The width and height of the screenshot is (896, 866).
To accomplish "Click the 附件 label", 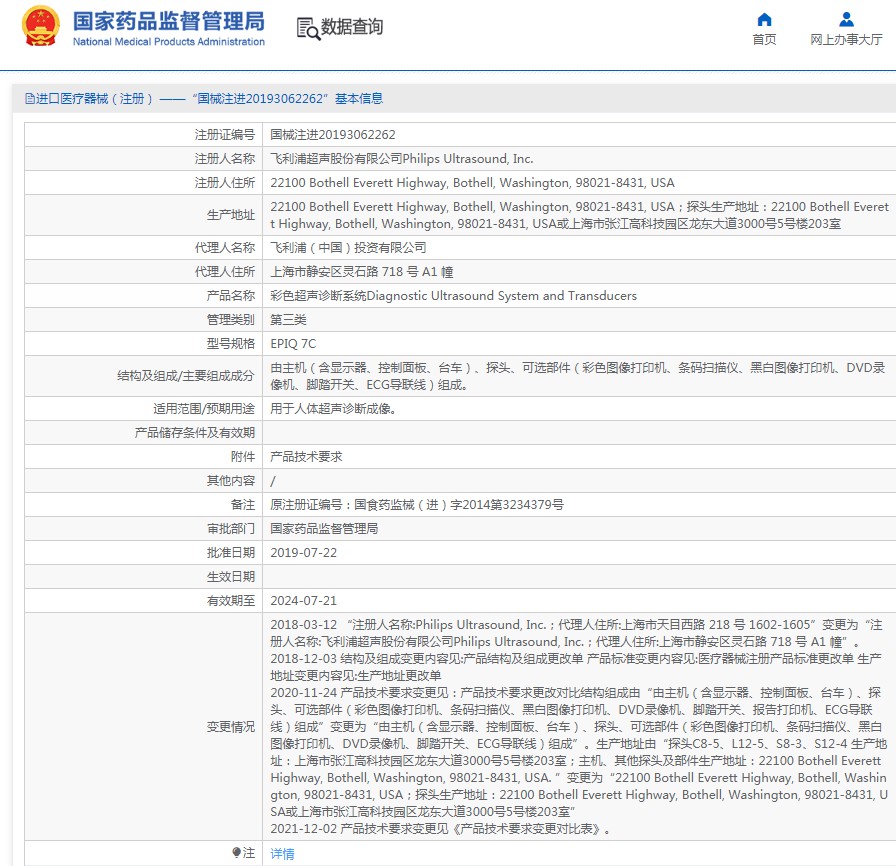I will [243, 457].
